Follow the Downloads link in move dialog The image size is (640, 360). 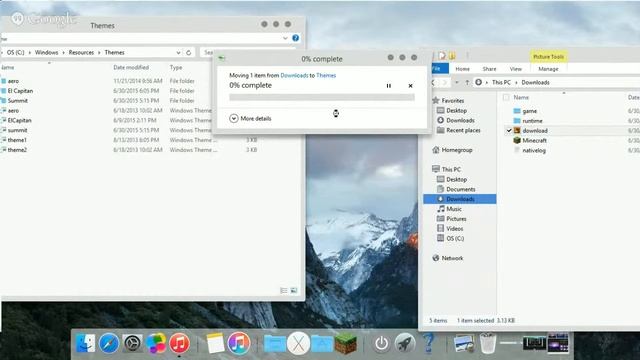coord(294,76)
